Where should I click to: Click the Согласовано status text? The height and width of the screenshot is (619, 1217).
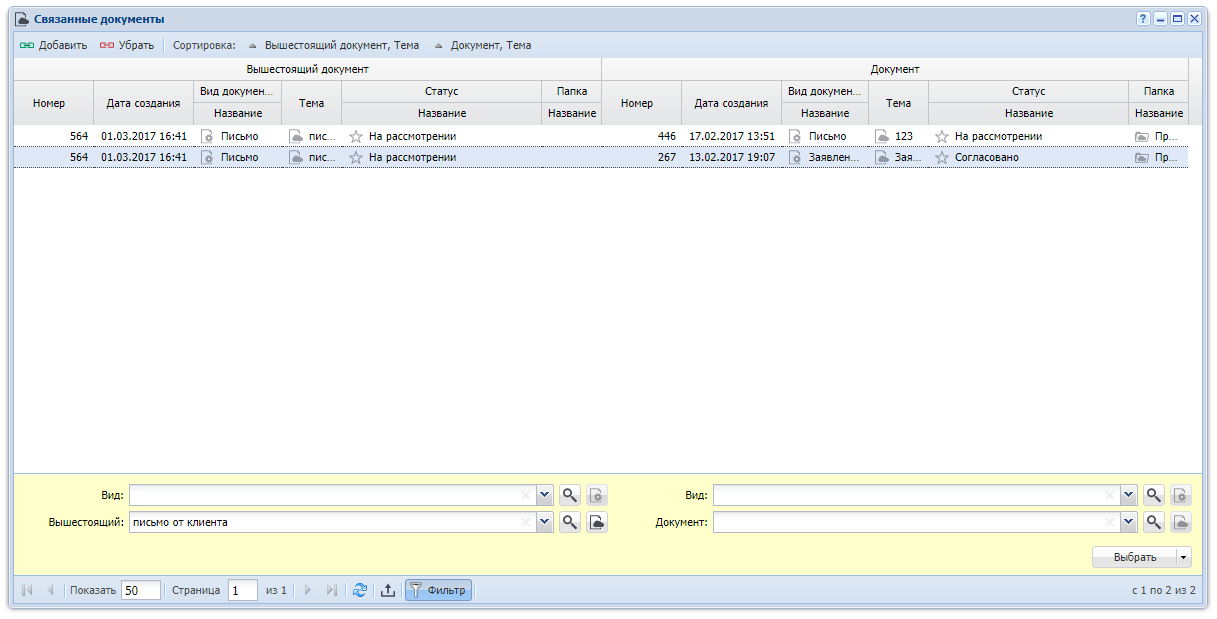(x=987, y=157)
